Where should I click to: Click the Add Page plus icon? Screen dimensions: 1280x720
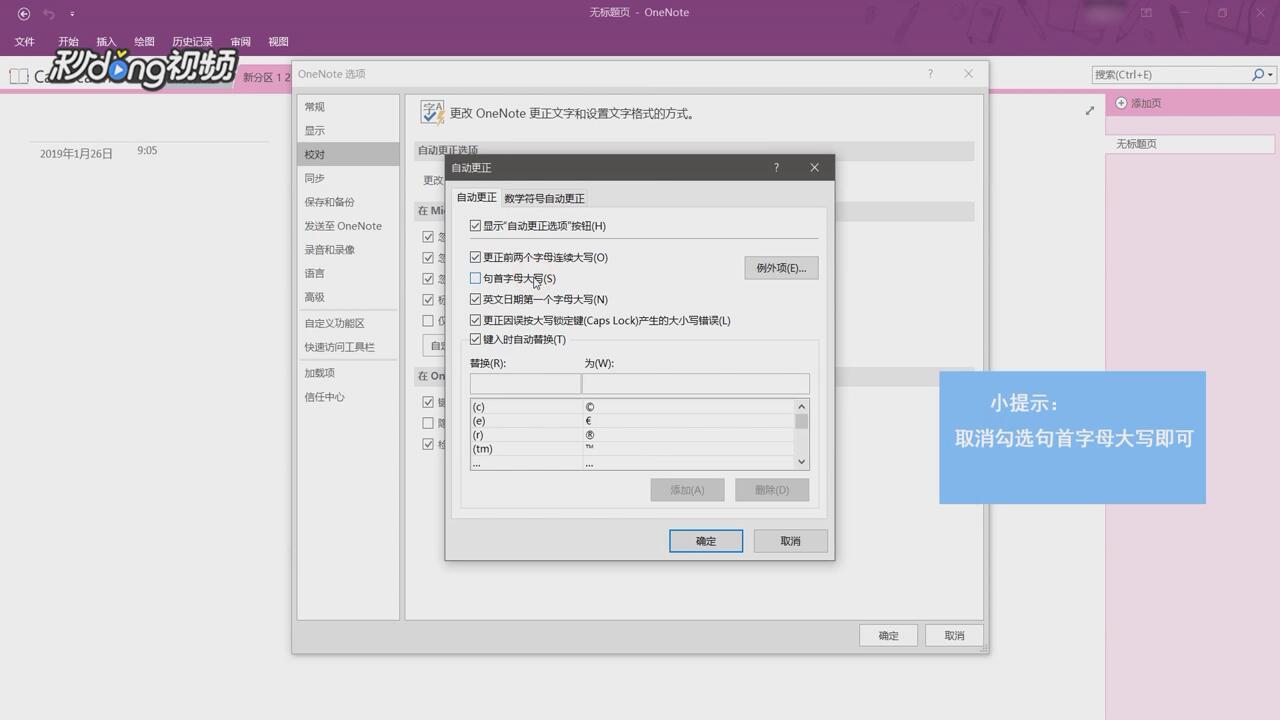[1121, 103]
